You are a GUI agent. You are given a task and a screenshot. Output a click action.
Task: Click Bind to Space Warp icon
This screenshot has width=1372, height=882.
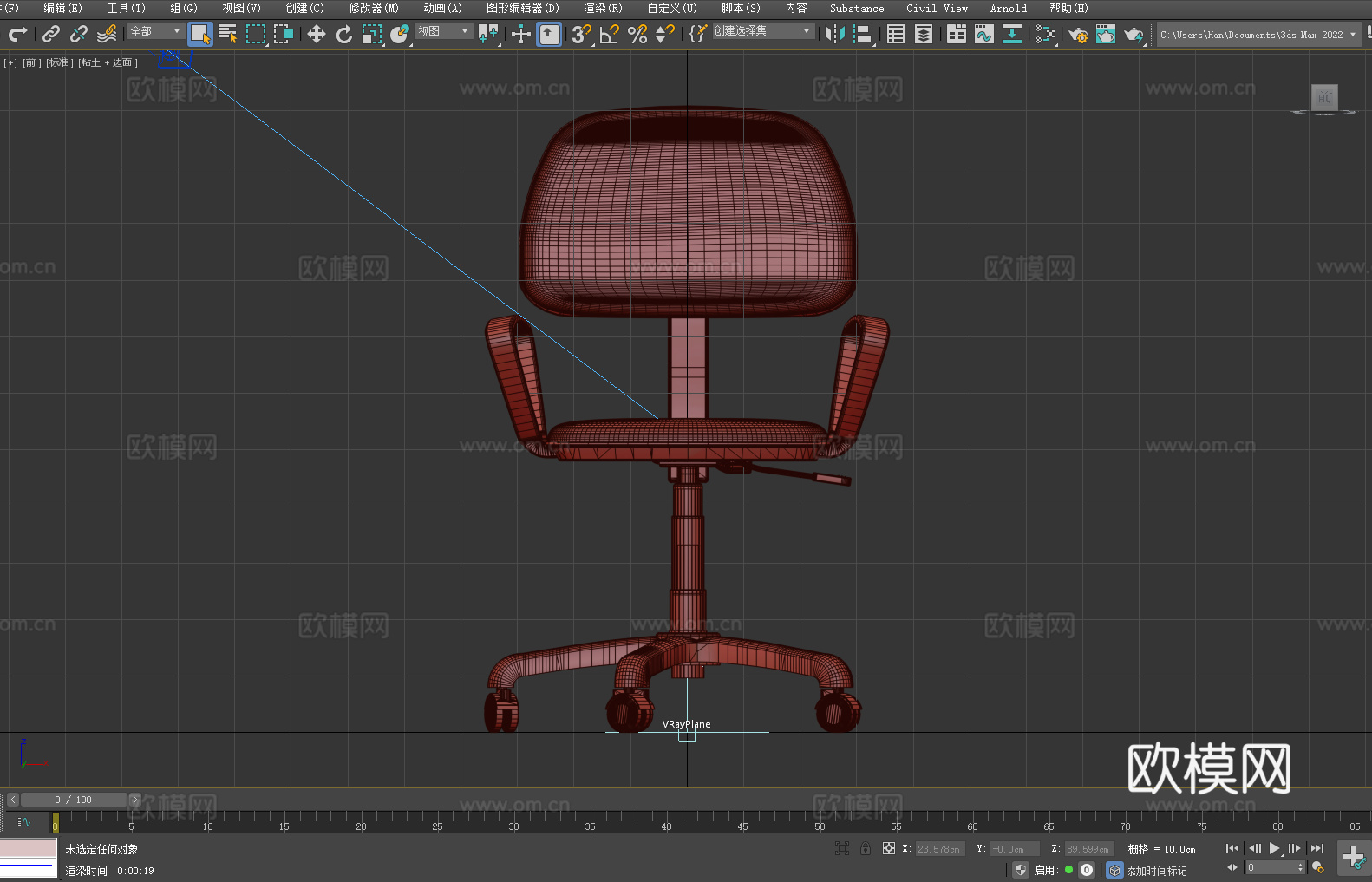107,34
